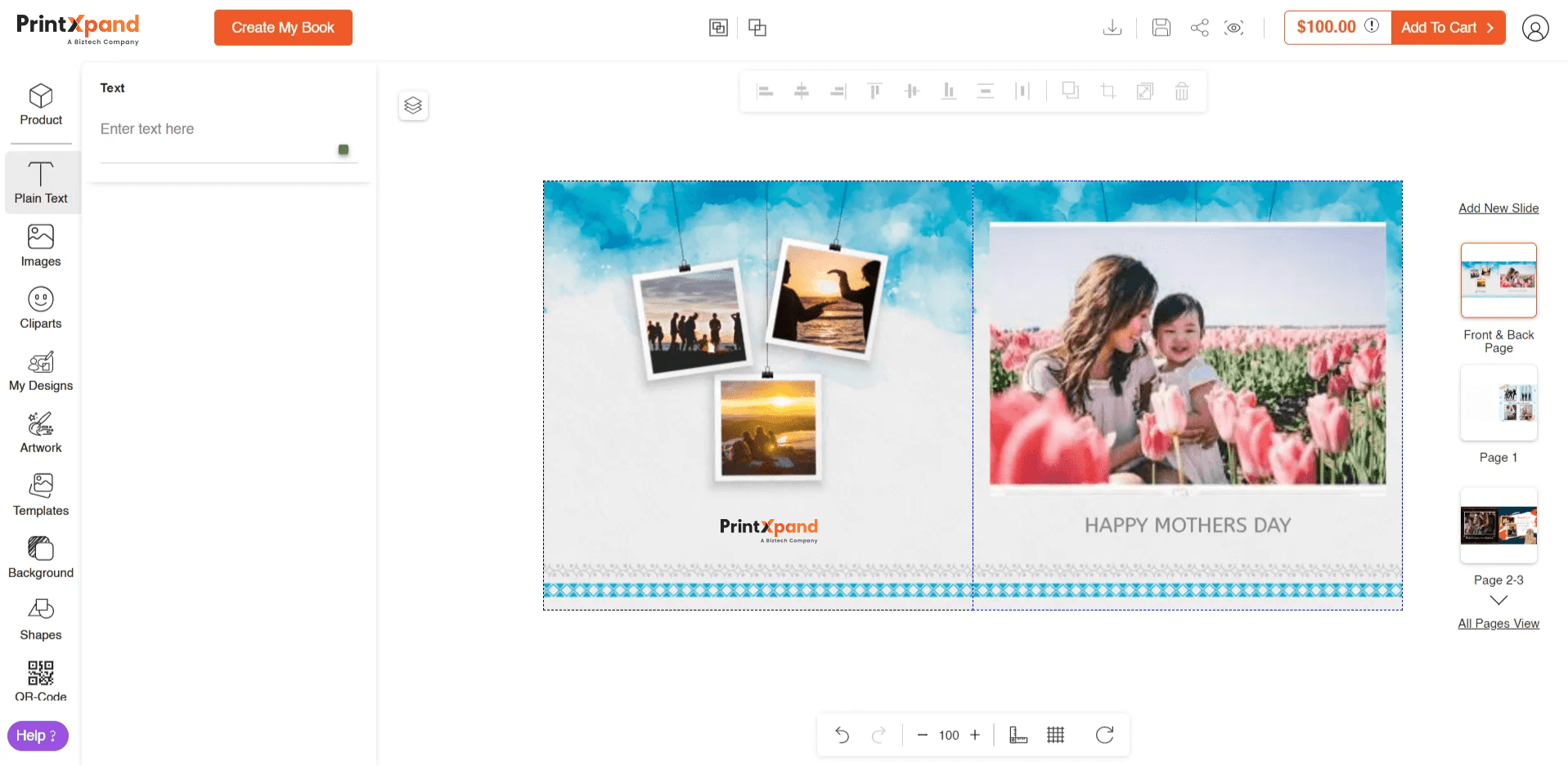This screenshot has height=766, width=1568.
Task: Click the download icon in header
Action: (x=1112, y=28)
